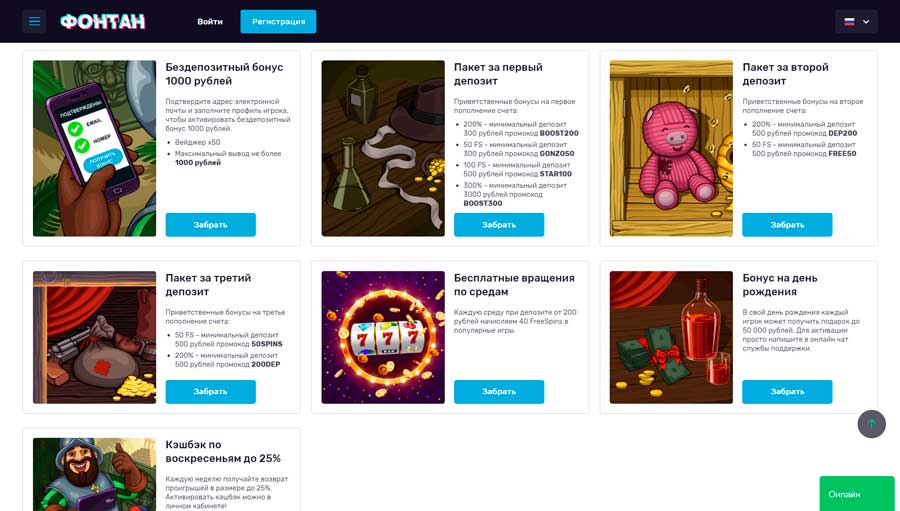900x511 pixels.
Task: Open the green Онлайн chat widget
Action: (x=856, y=494)
